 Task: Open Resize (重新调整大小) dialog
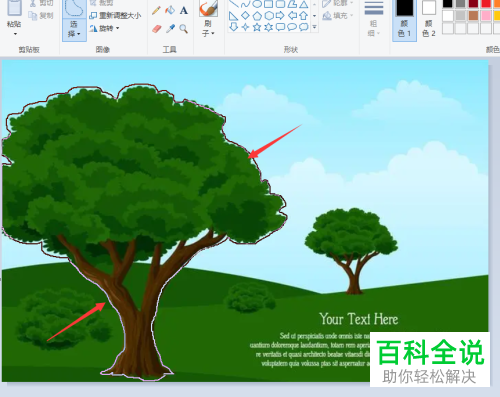115,16
